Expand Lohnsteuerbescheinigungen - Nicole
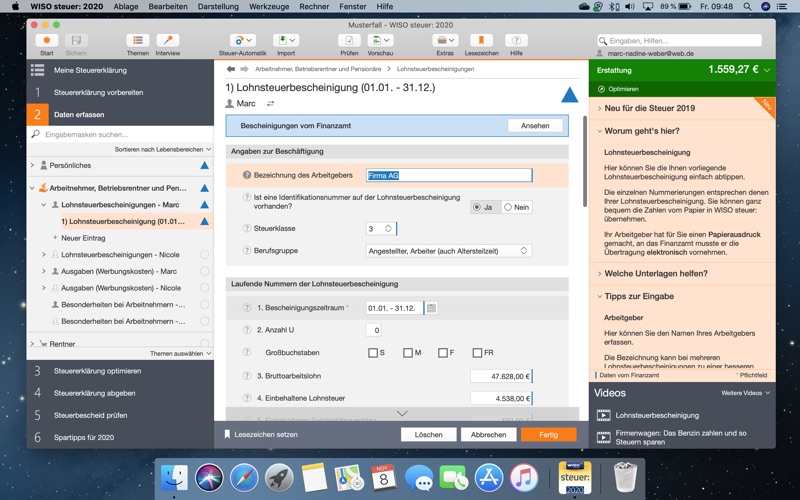 tap(44, 255)
